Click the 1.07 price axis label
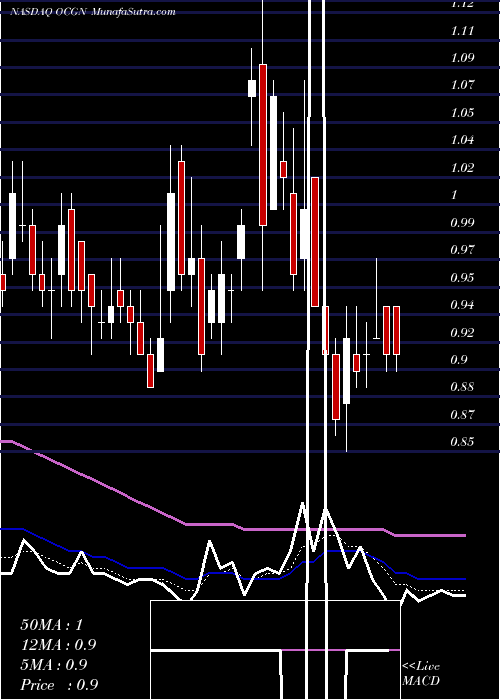500x700 pixels. pyautogui.click(x=462, y=85)
